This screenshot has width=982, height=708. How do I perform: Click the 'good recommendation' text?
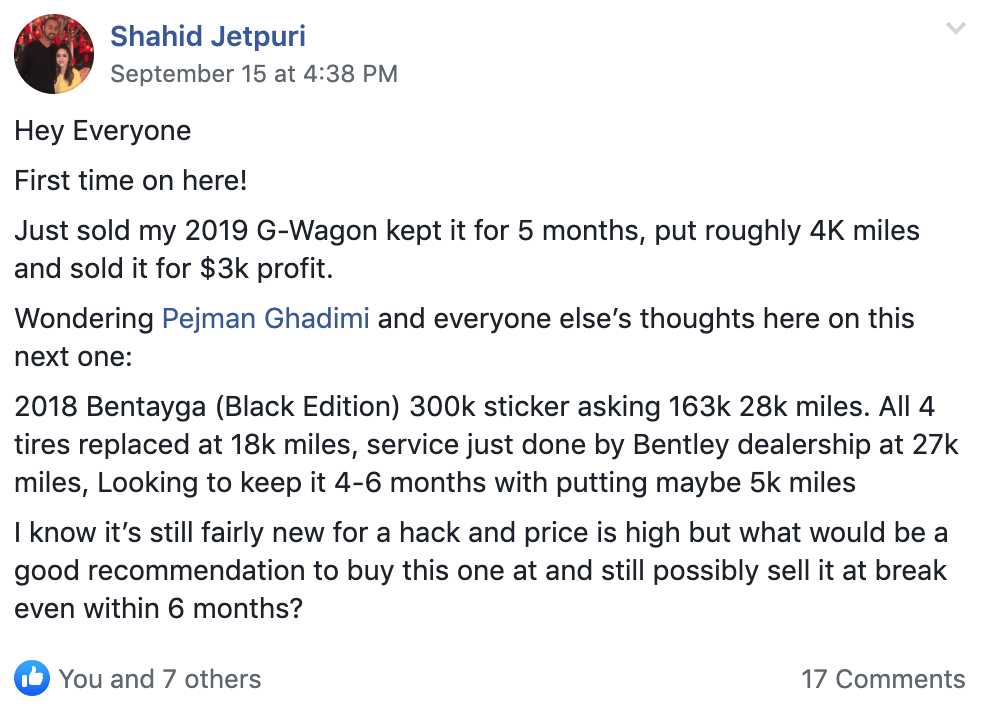click(x=160, y=570)
